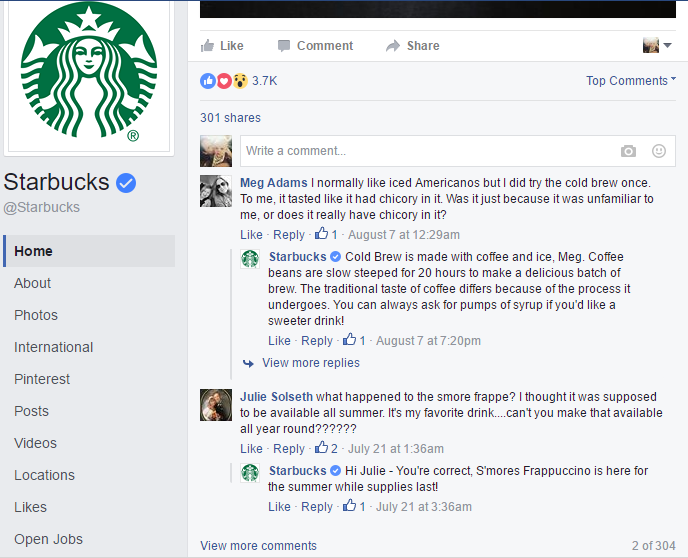The width and height of the screenshot is (688, 558).
Task: Click the page verified badge next to Starbucks title
Action: click(x=126, y=183)
